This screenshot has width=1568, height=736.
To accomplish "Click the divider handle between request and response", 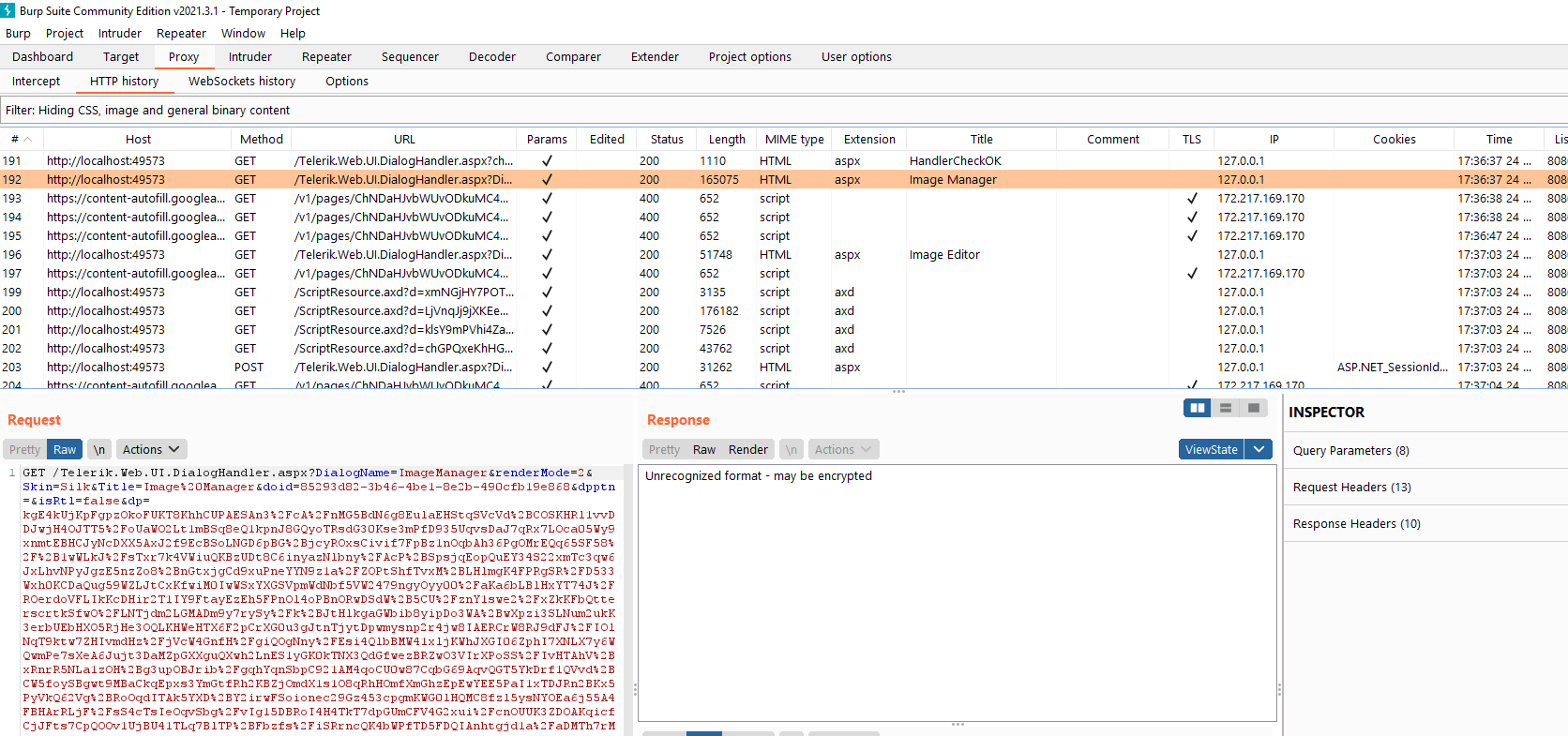I will pos(635,689).
